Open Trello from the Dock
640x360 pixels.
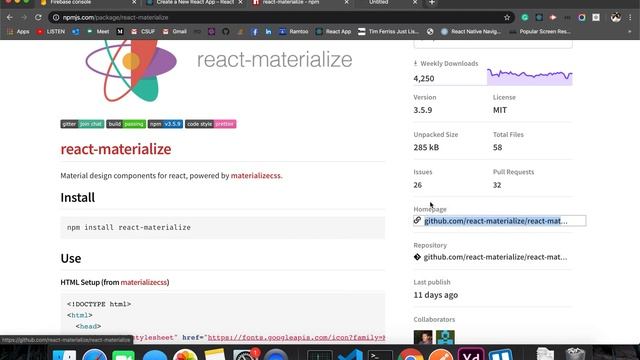pos(500,355)
